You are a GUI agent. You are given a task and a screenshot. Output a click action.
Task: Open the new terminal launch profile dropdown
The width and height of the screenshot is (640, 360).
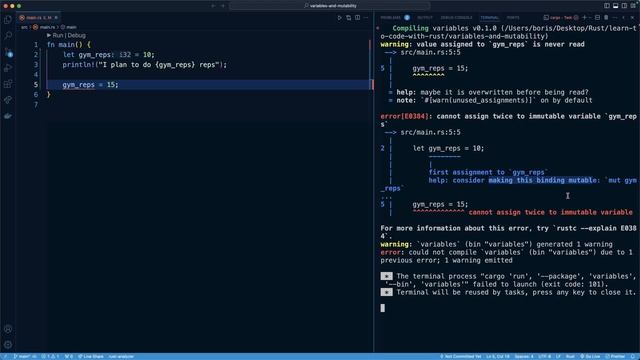click(x=589, y=18)
